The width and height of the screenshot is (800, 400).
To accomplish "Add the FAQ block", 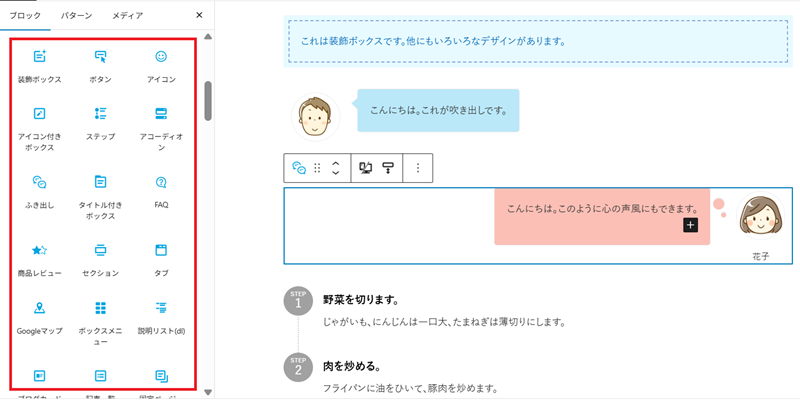I will (x=161, y=191).
